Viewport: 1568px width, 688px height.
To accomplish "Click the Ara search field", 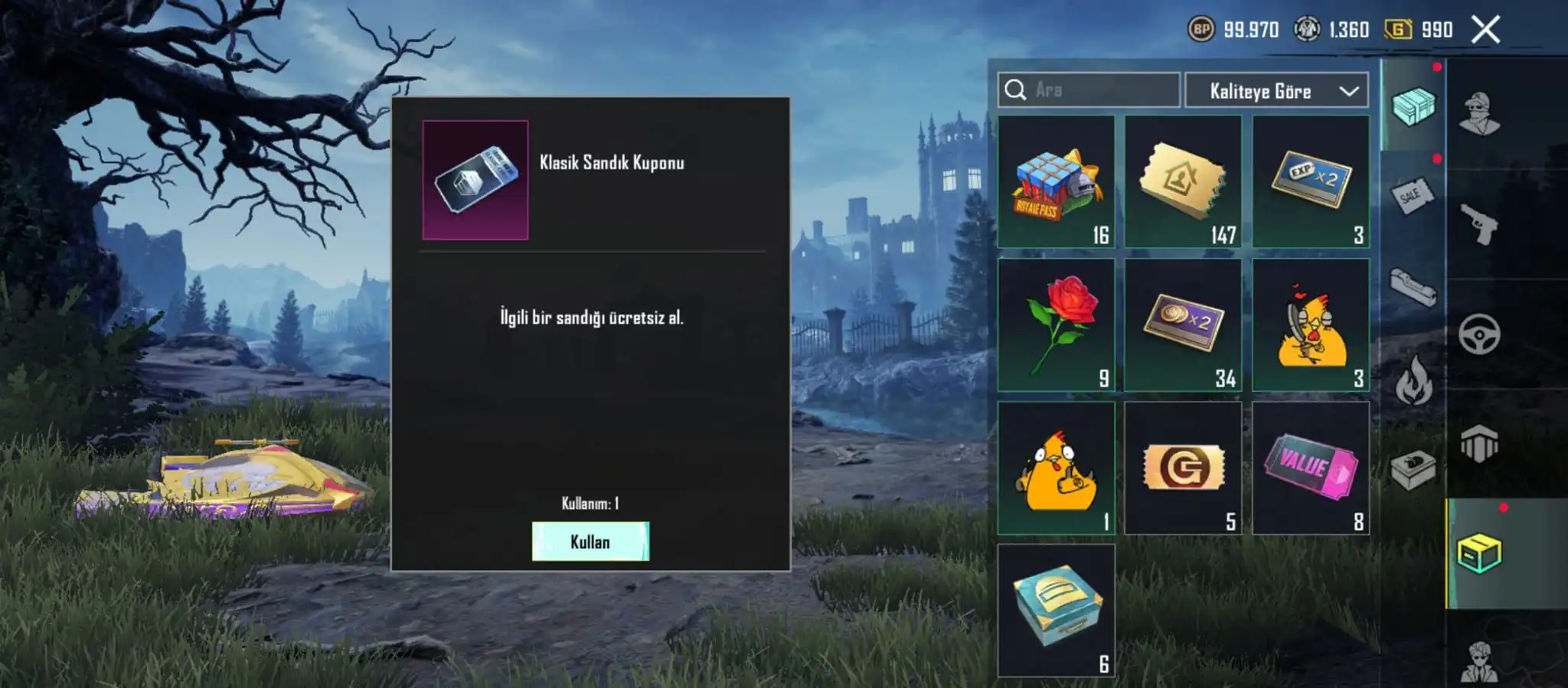I will tap(1088, 90).
